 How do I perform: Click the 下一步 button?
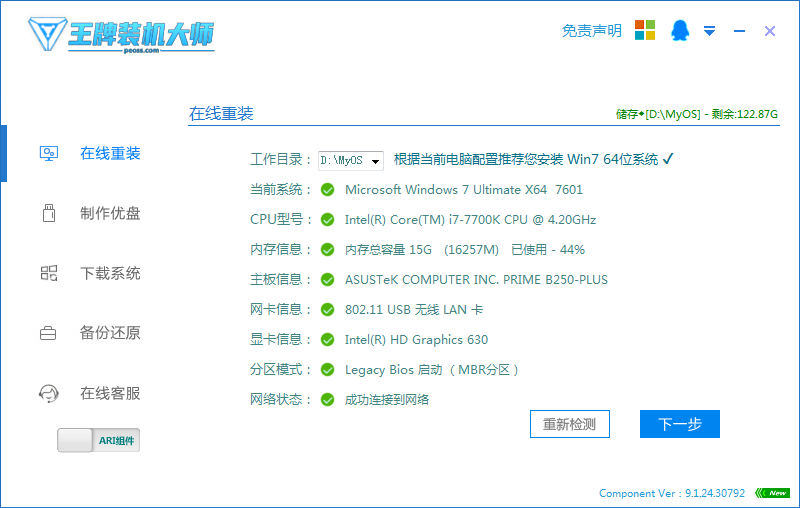pyautogui.click(x=680, y=424)
